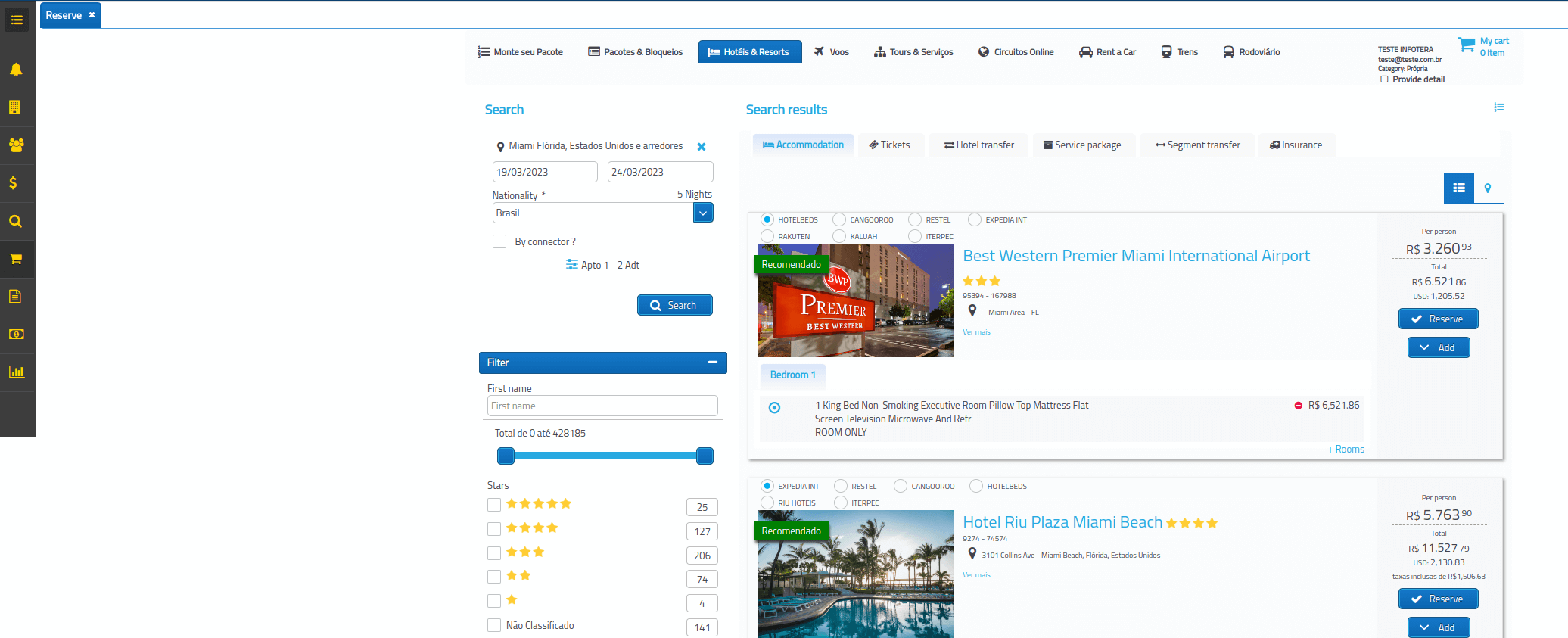Image resolution: width=1568 pixels, height=638 pixels.
Task: Click the left price range slider handle
Action: click(506, 456)
